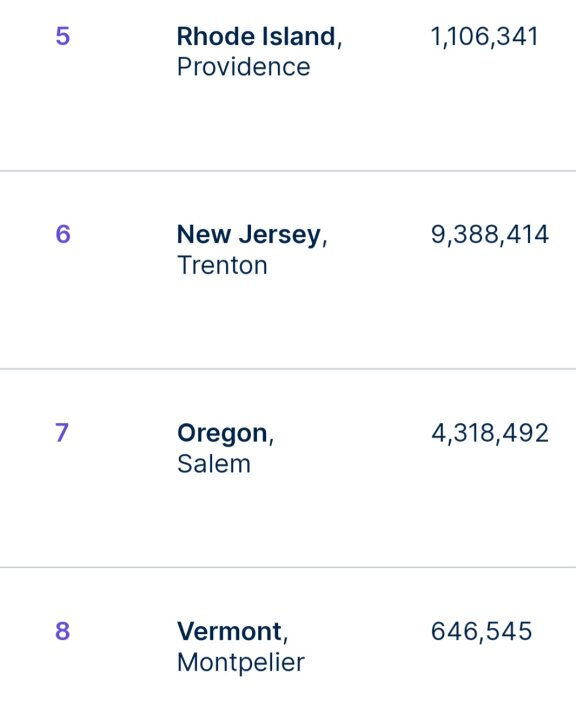Click the capital city Trenton
The width and height of the screenshot is (576, 720).
(222, 265)
